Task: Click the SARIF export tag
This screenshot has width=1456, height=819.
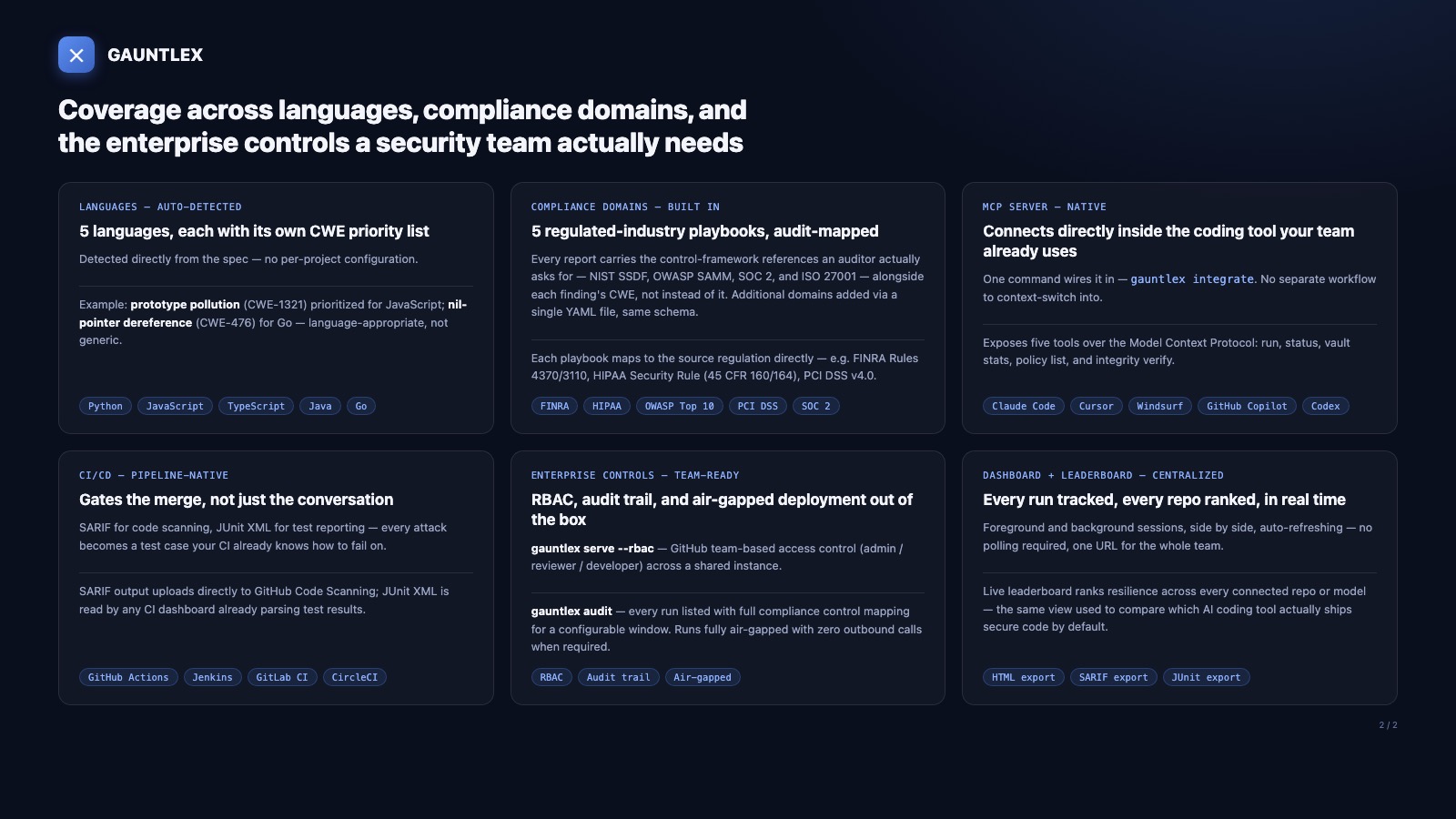Action: 1114,677
